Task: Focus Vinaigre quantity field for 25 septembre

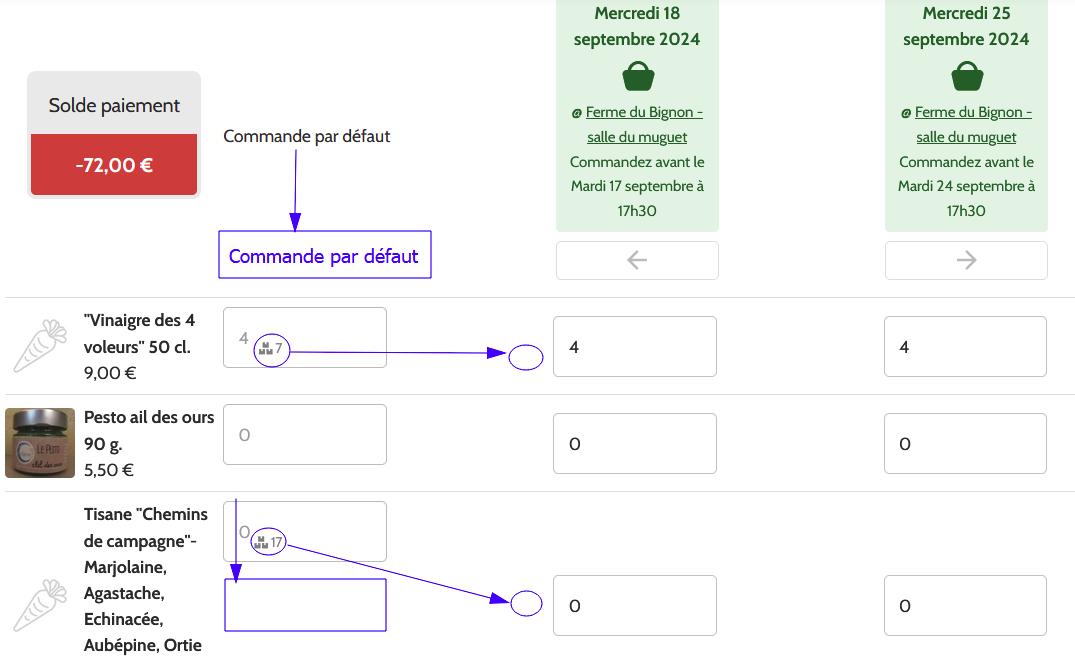Action: 965,347
